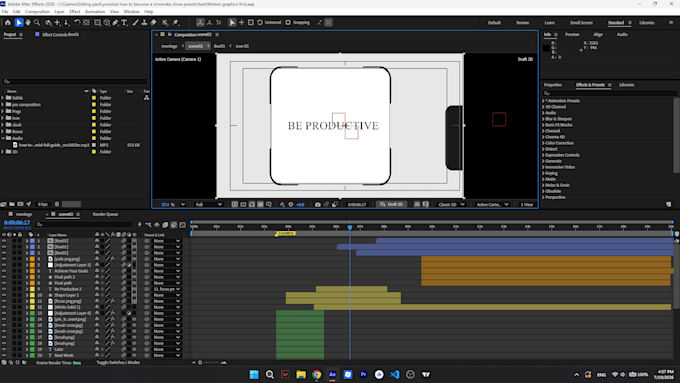The image size is (680, 383).
Task: Click the snapshot camera icon in viewer
Action: pos(318,204)
